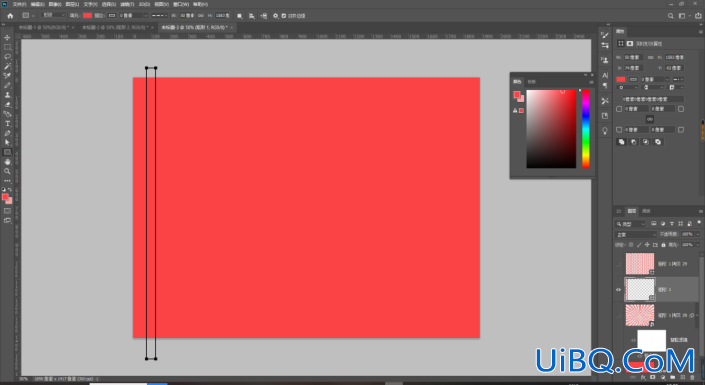Switch to the second document tab
Viewport: 705px width, 385px height.
pyautogui.click(x=115, y=27)
